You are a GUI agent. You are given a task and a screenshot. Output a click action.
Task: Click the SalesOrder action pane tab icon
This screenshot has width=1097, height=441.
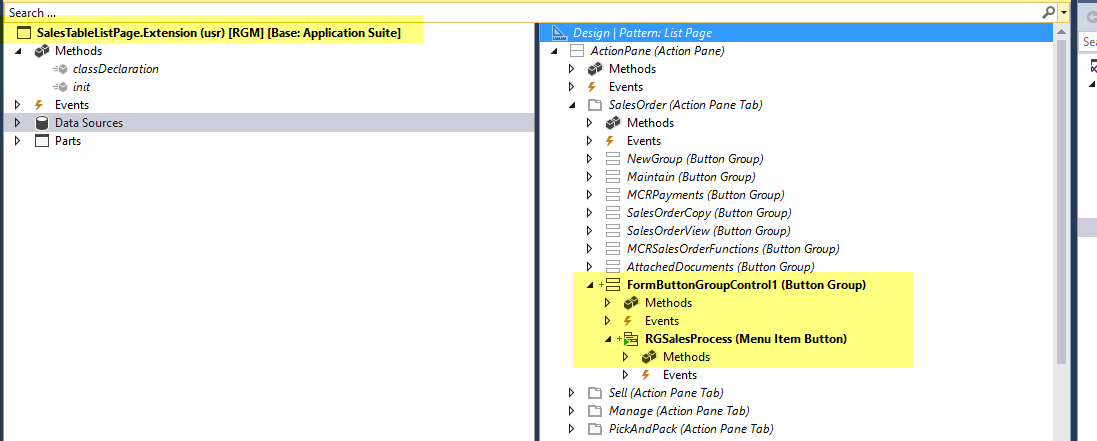pos(595,105)
